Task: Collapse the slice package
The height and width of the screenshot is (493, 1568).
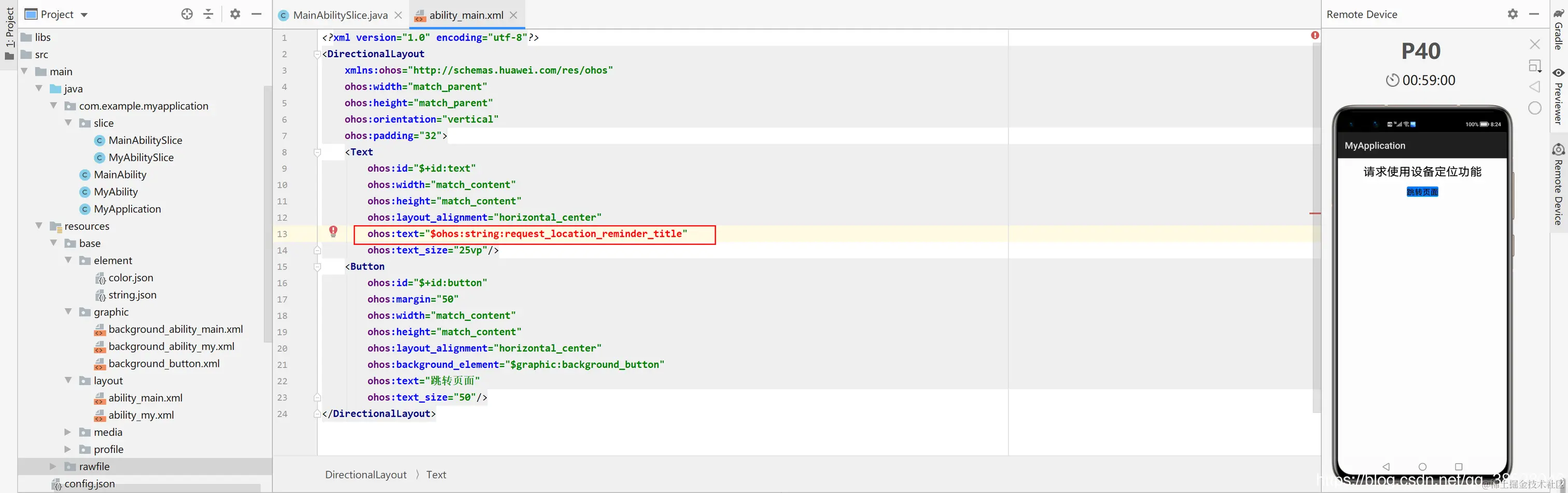Action: 68,122
